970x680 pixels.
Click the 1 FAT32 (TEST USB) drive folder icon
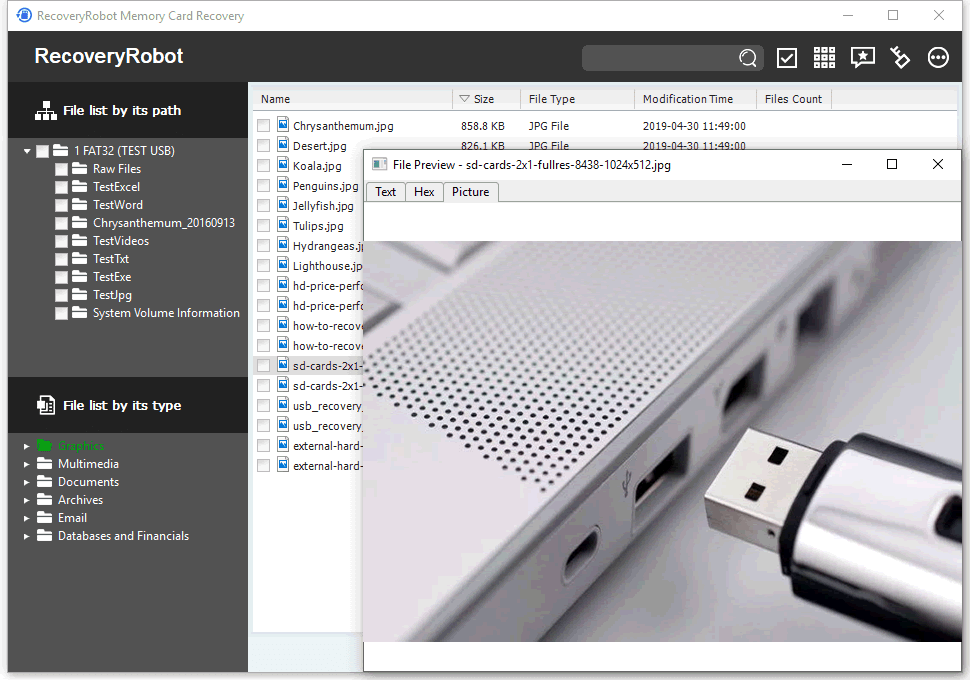tap(61, 150)
